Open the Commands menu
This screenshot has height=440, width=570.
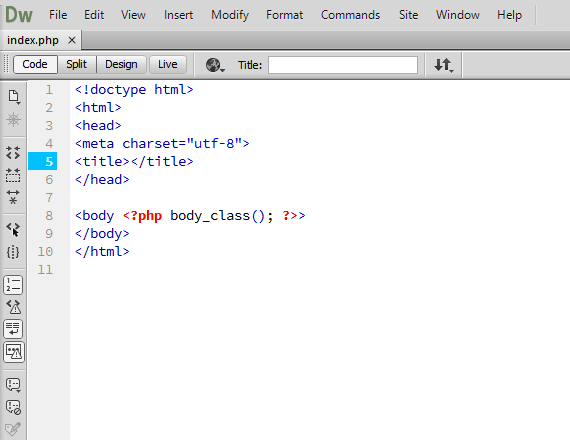[x=350, y=15]
